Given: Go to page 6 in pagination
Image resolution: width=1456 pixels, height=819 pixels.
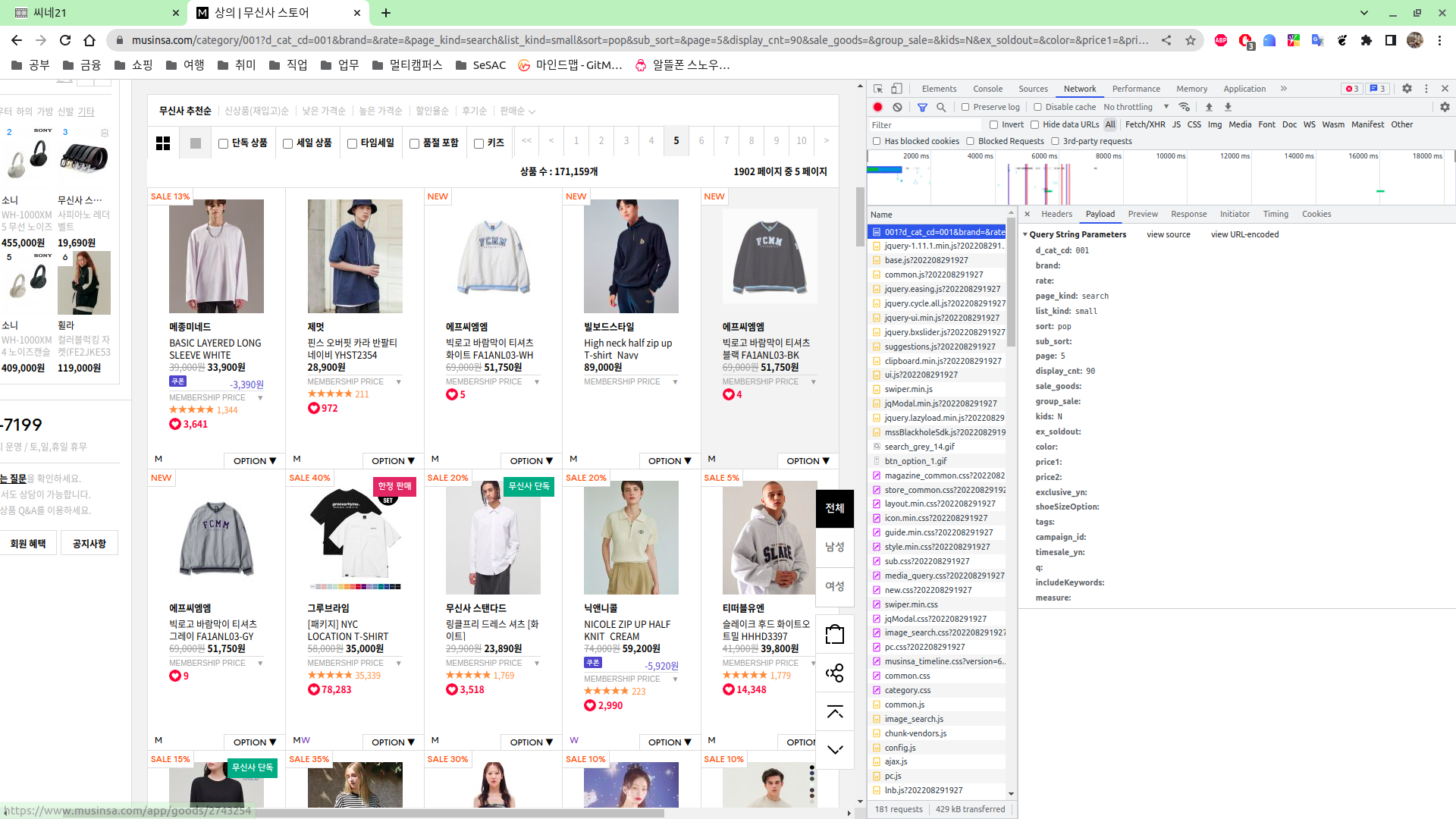Looking at the screenshot, I should click(701, 140).
